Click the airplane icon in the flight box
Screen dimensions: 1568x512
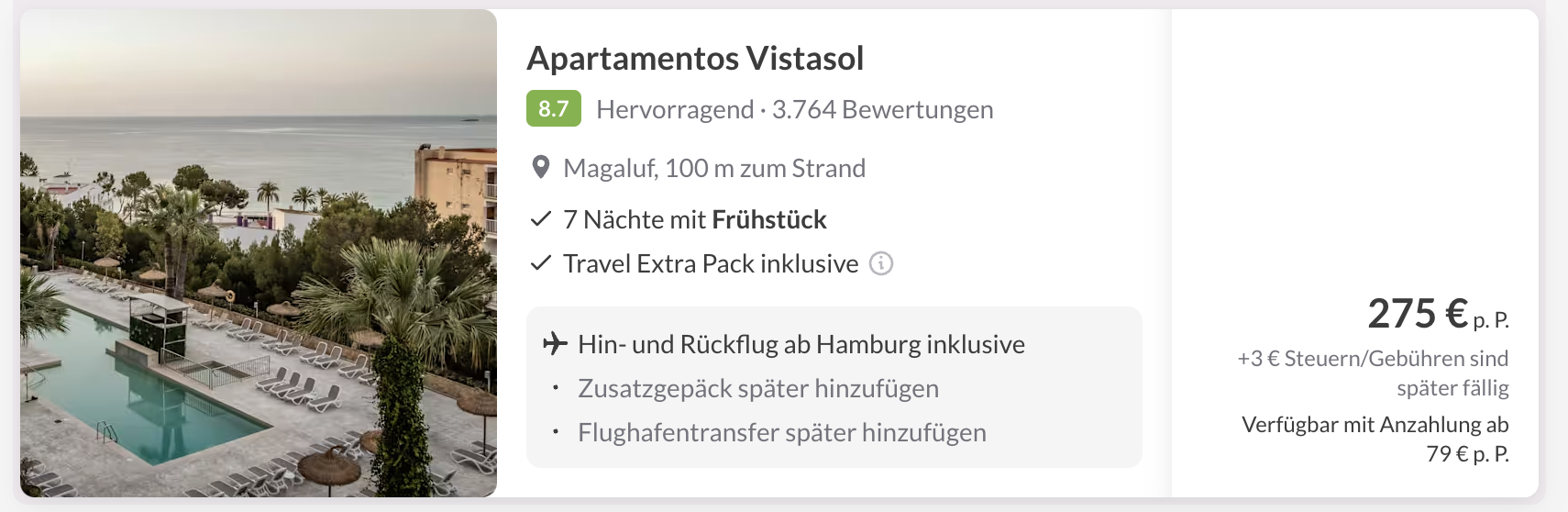tap(555, 344)
